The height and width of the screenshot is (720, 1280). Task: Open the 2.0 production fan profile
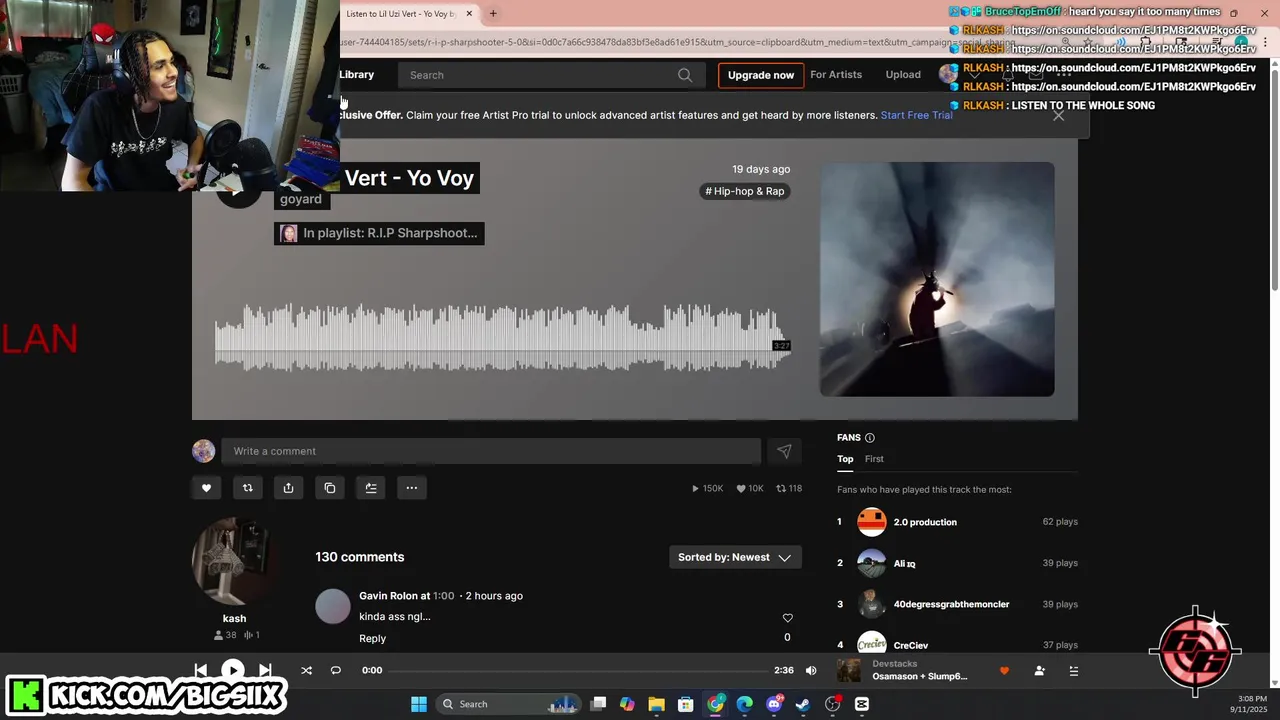(925, 522)
